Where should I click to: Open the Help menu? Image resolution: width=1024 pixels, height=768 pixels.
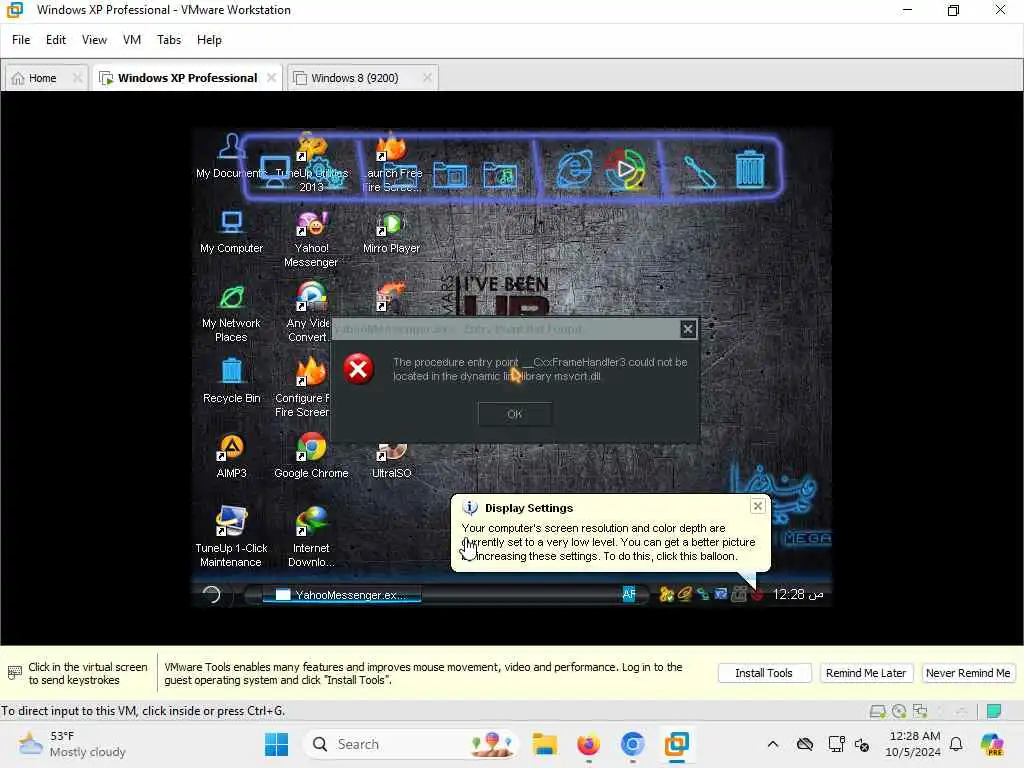tap(209, 40)
